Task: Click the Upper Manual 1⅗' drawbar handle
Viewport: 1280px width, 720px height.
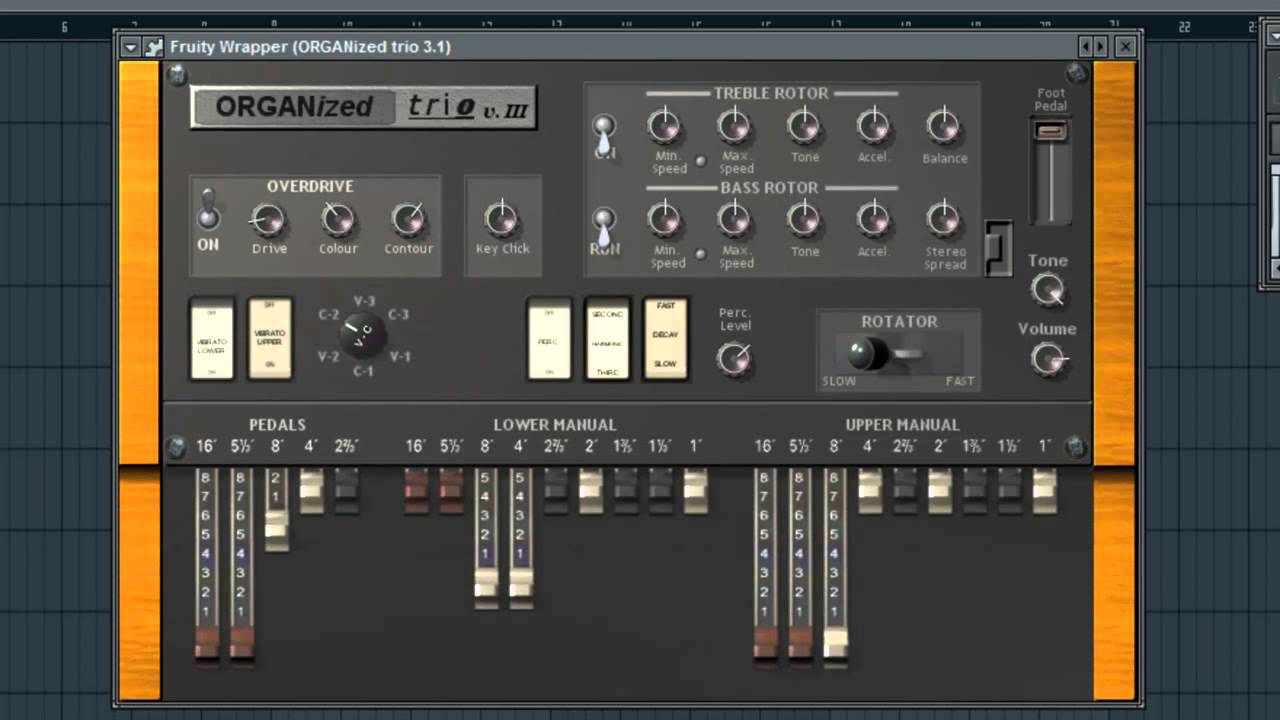Action: (x=975, y=491)
